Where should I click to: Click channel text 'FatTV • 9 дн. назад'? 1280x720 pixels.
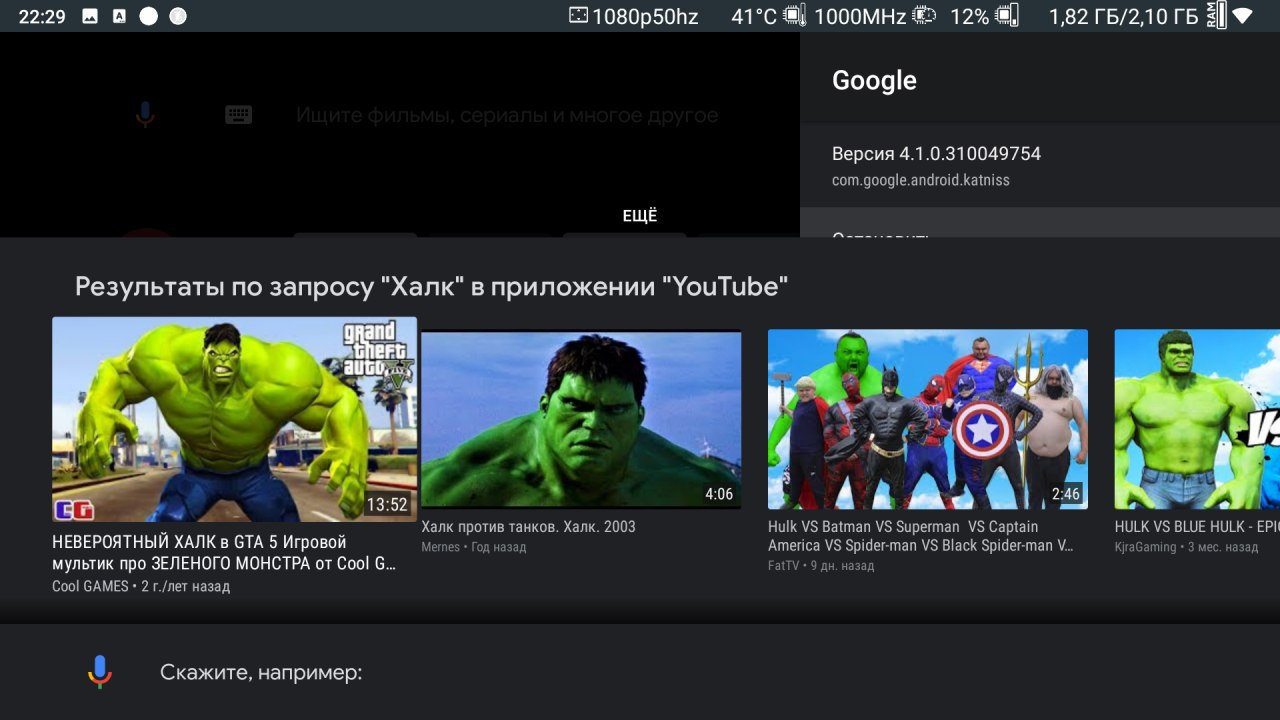point(821,566)
